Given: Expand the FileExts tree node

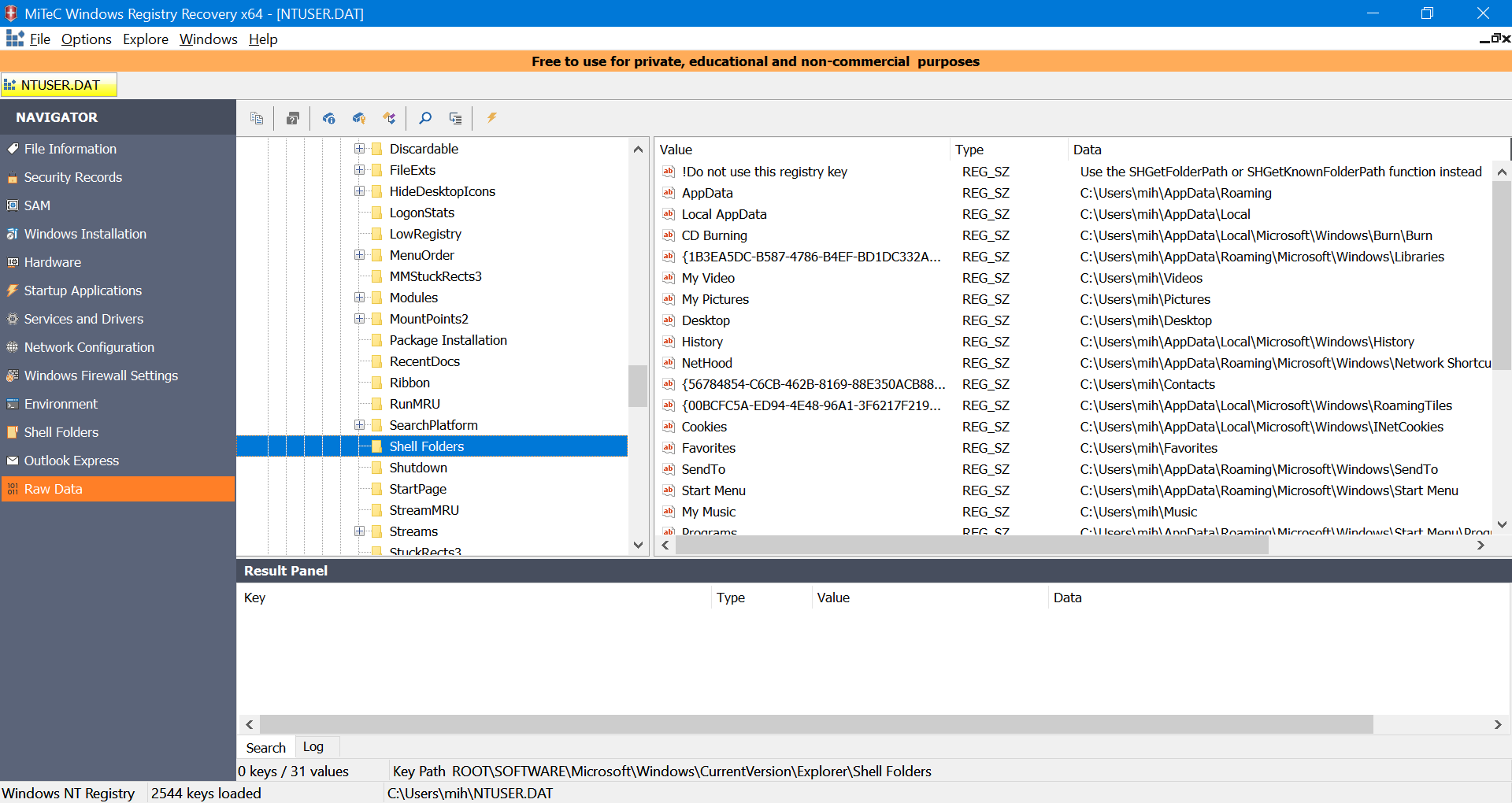Looking at the screenshot, I should (359, 170).
